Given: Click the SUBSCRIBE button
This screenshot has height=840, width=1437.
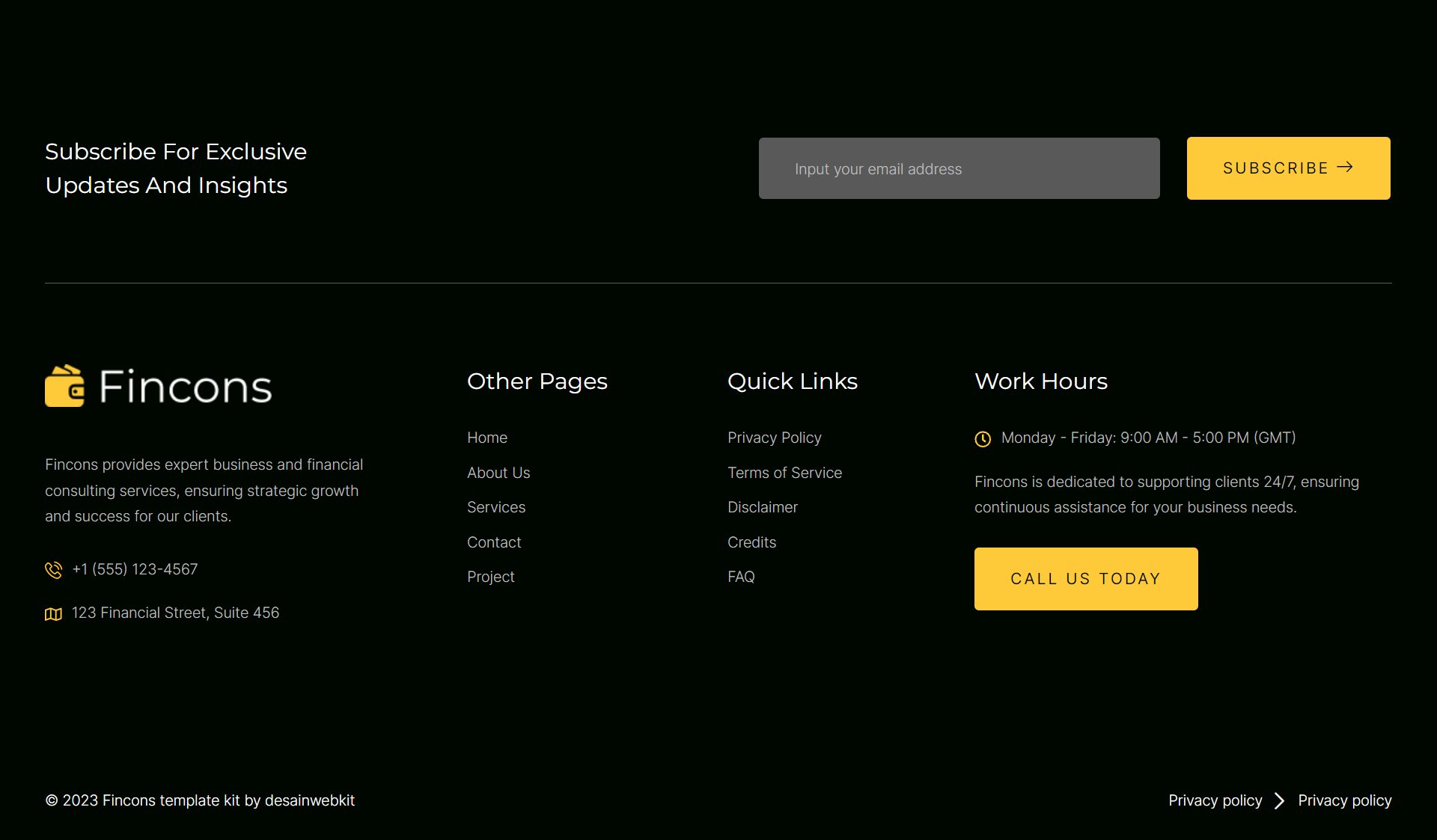Looking at the screenshot, I should [1289, 168].
